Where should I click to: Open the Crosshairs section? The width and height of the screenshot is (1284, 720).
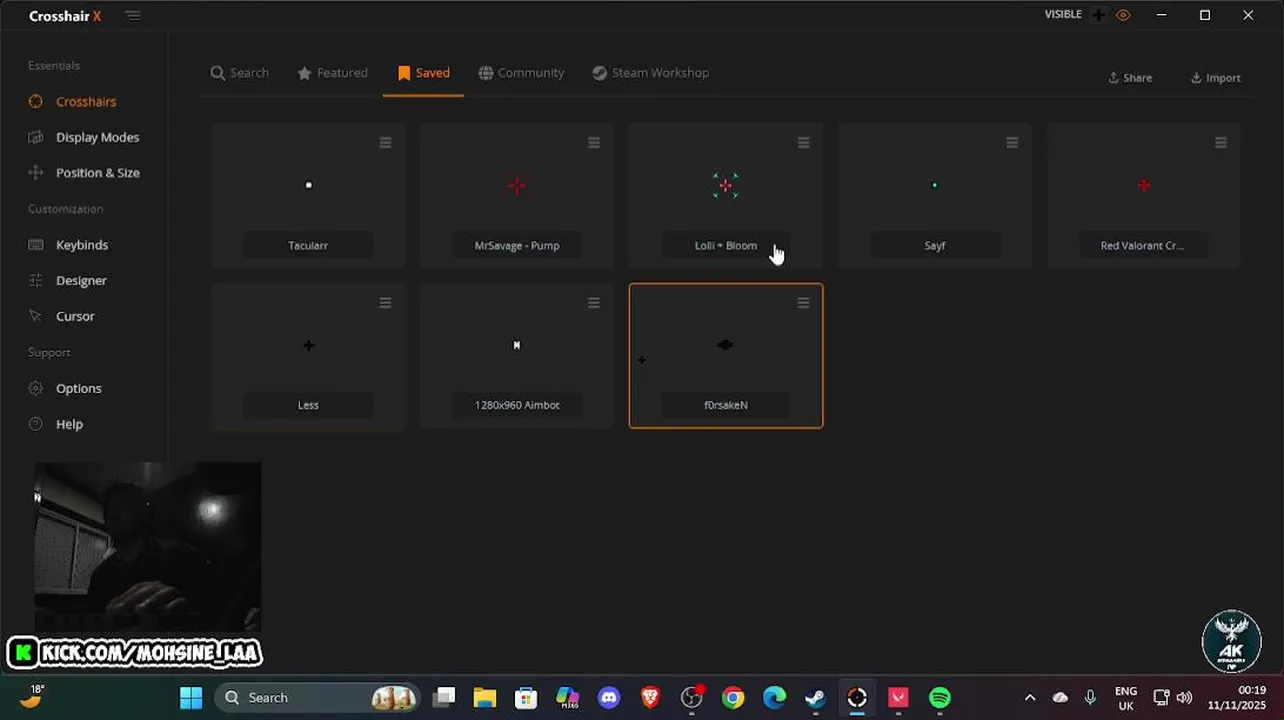[85, 101]
